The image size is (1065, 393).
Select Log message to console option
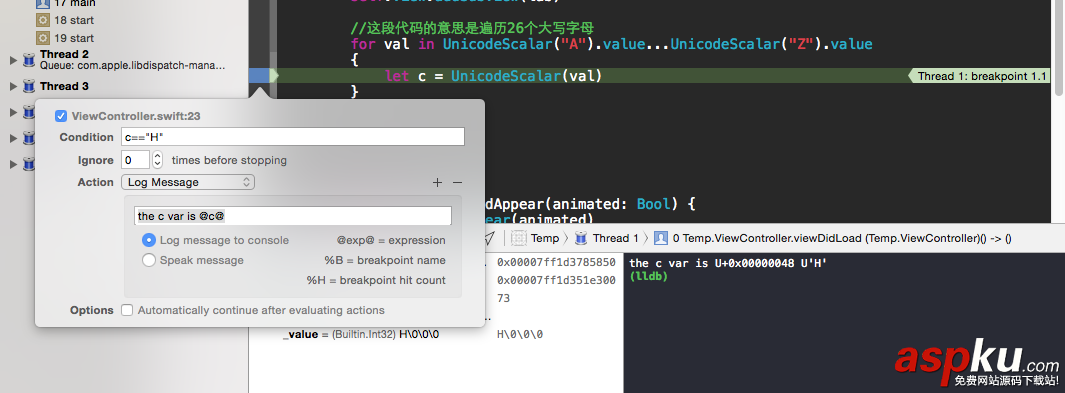(149, 240)
